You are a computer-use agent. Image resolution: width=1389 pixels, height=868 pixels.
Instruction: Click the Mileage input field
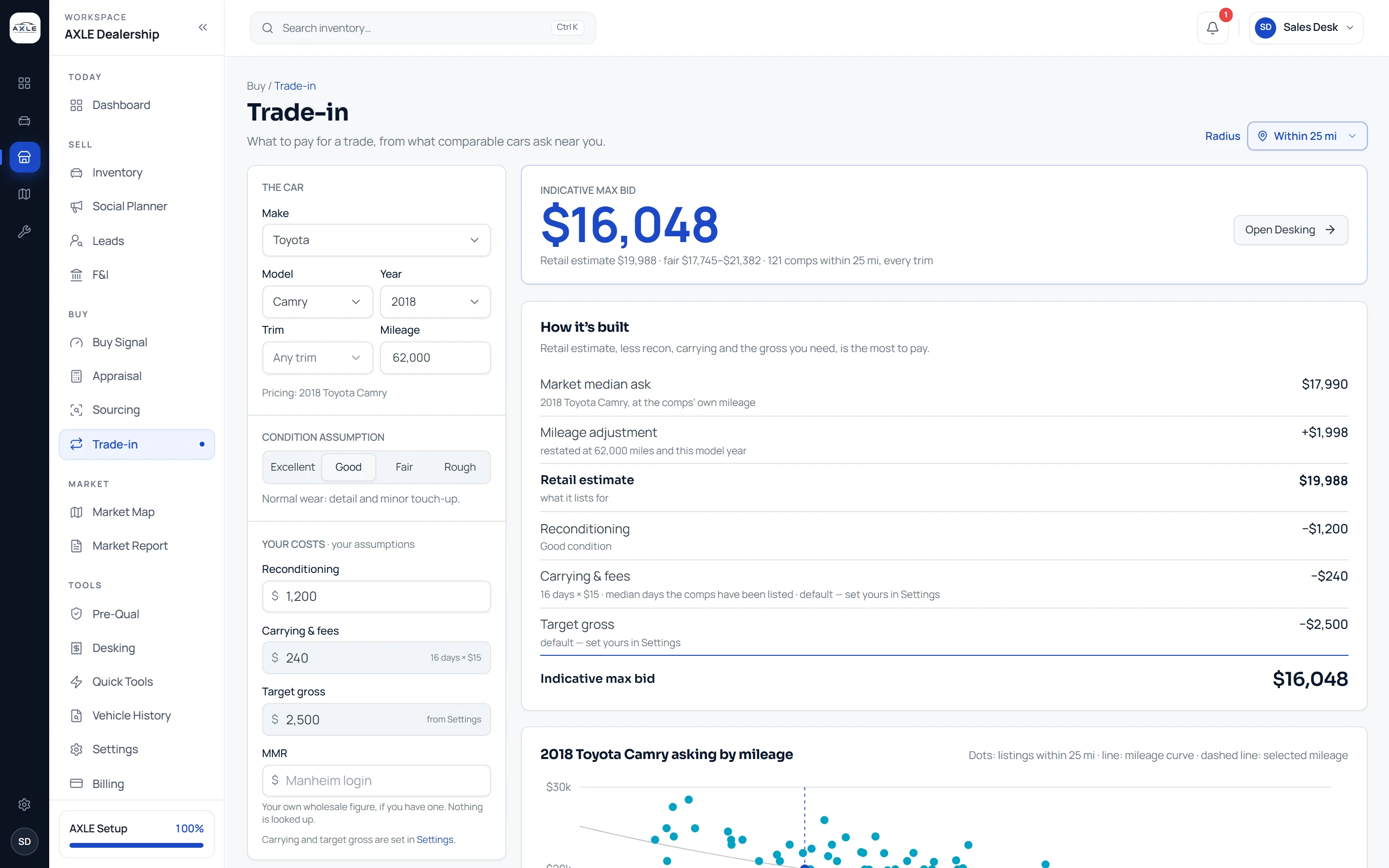(x=435, y=358)
